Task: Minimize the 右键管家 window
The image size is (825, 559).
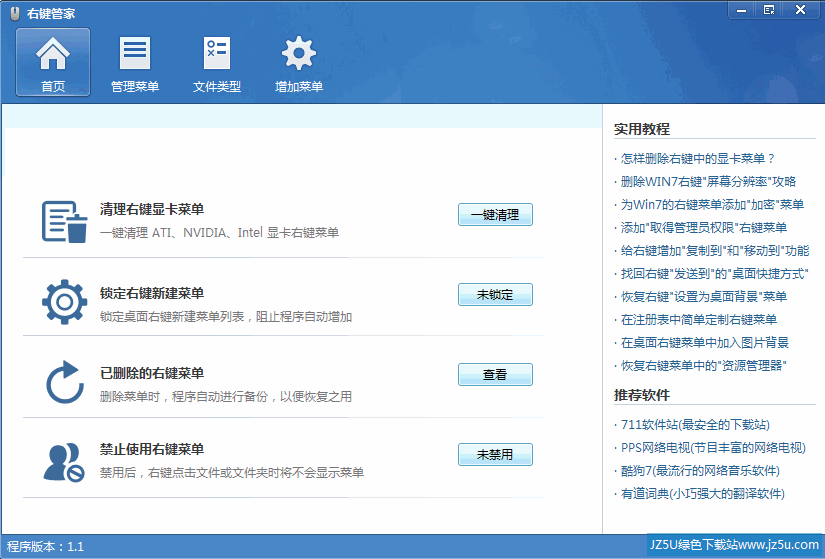Action: click(x=742, y=10)
